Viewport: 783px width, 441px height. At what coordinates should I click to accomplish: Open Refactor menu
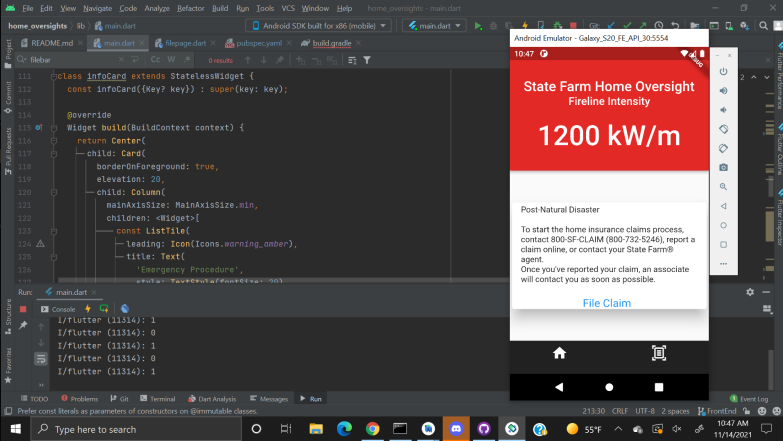pos(190,8)
